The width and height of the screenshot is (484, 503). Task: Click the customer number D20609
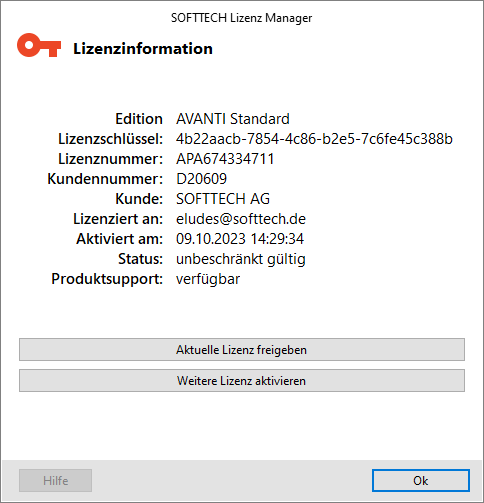point(201,179)
